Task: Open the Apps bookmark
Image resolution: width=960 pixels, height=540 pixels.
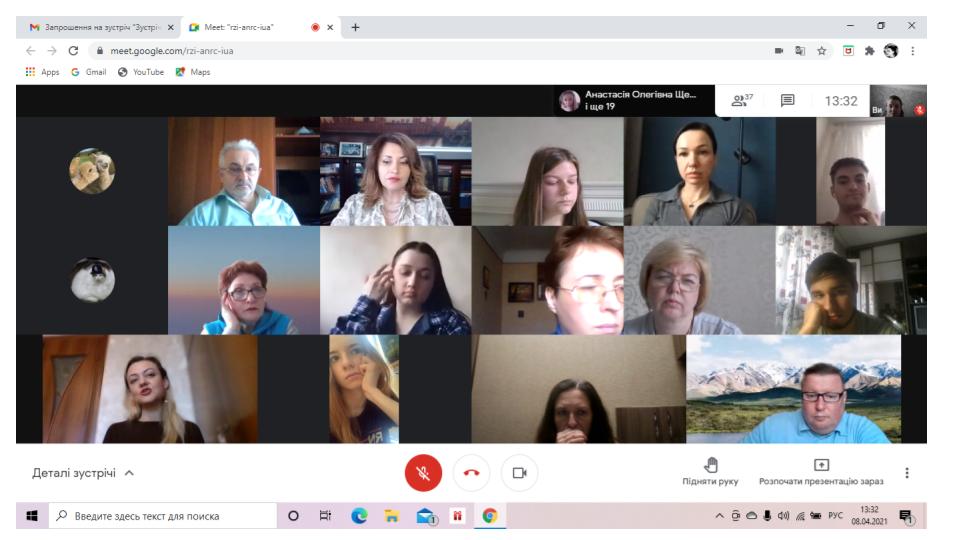Action: pyautogui.click(x=42, y=72)
